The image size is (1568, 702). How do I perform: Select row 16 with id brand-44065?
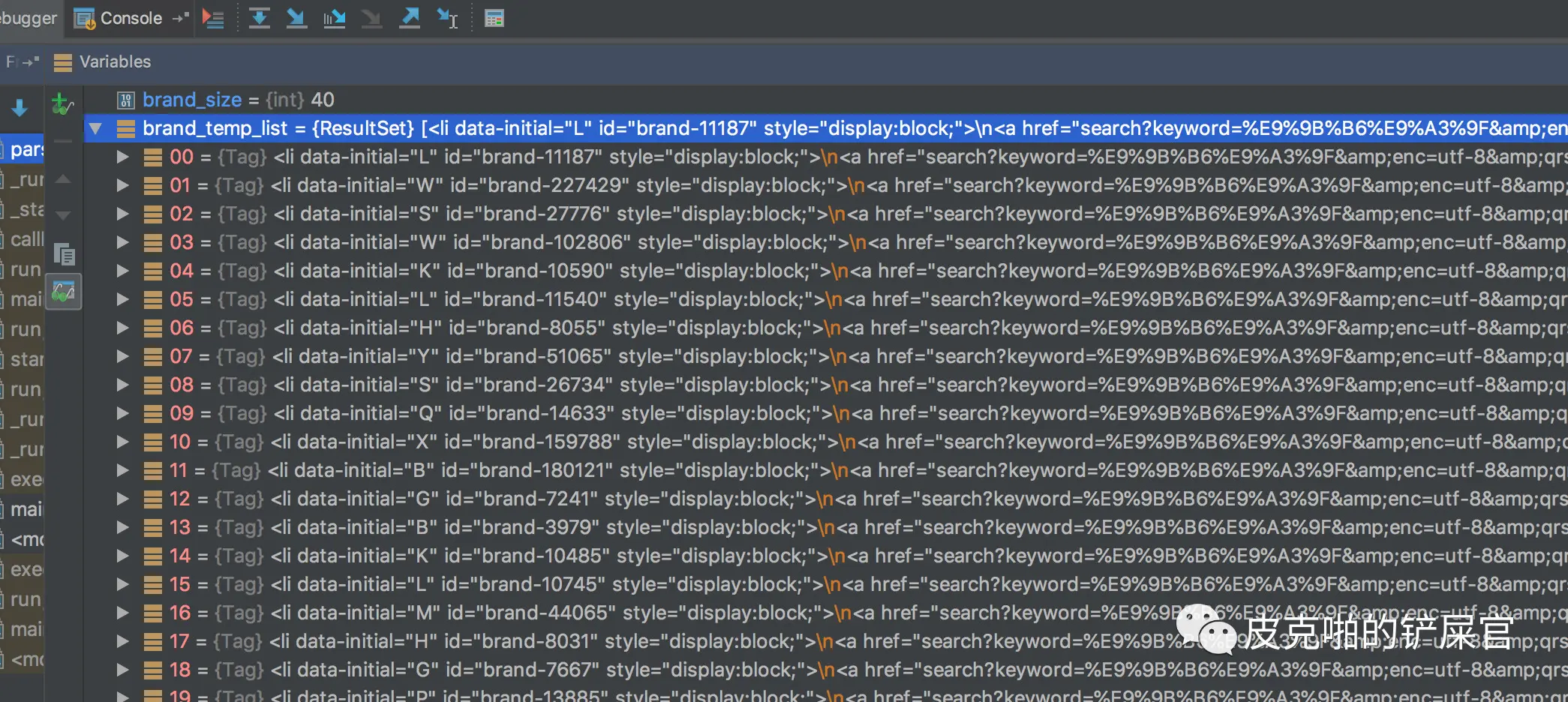pyautogui.click(x=825, y=613)
